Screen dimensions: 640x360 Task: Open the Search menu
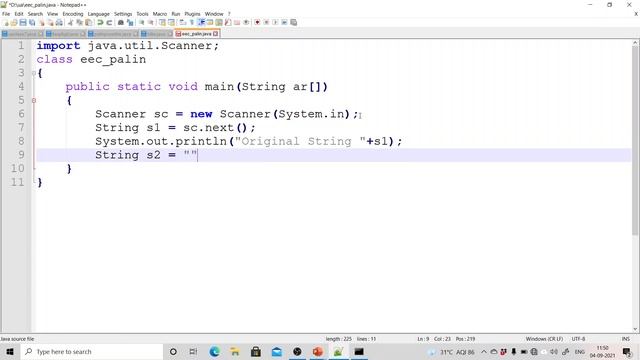[x=35, y=14]
